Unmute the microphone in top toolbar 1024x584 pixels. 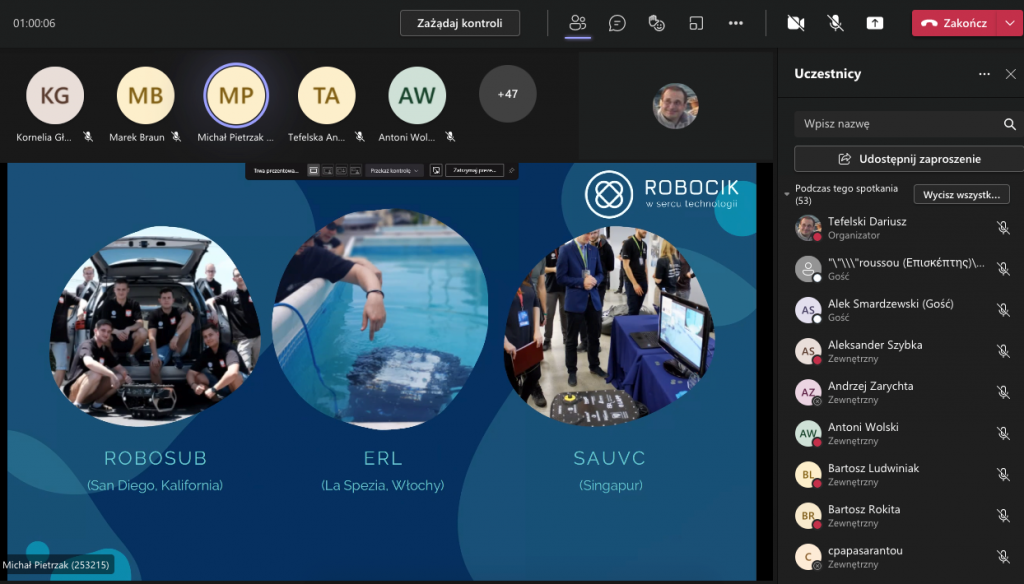pyautogui.click(x=835, y=23)
